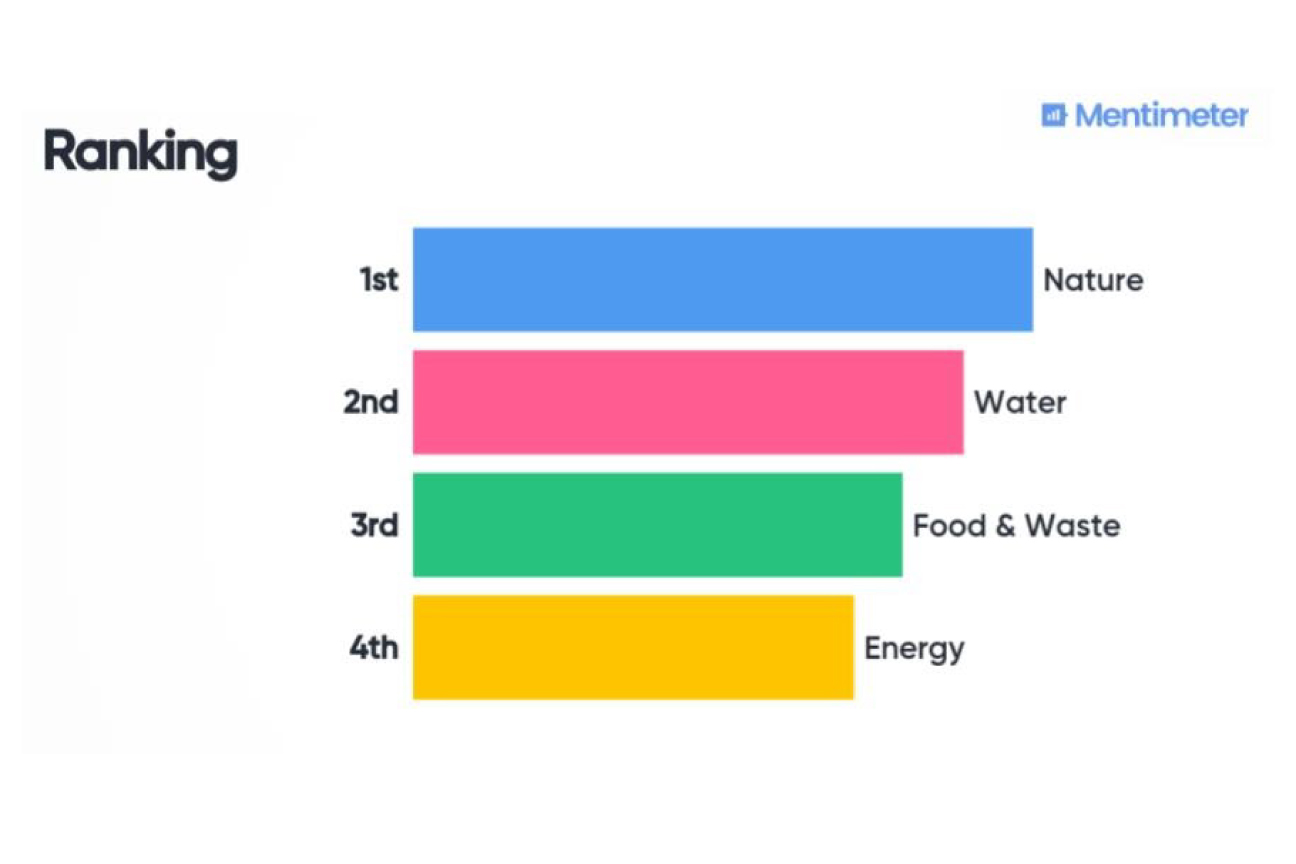
Task: Click the Nature option label
Action: pos(1093,280)
